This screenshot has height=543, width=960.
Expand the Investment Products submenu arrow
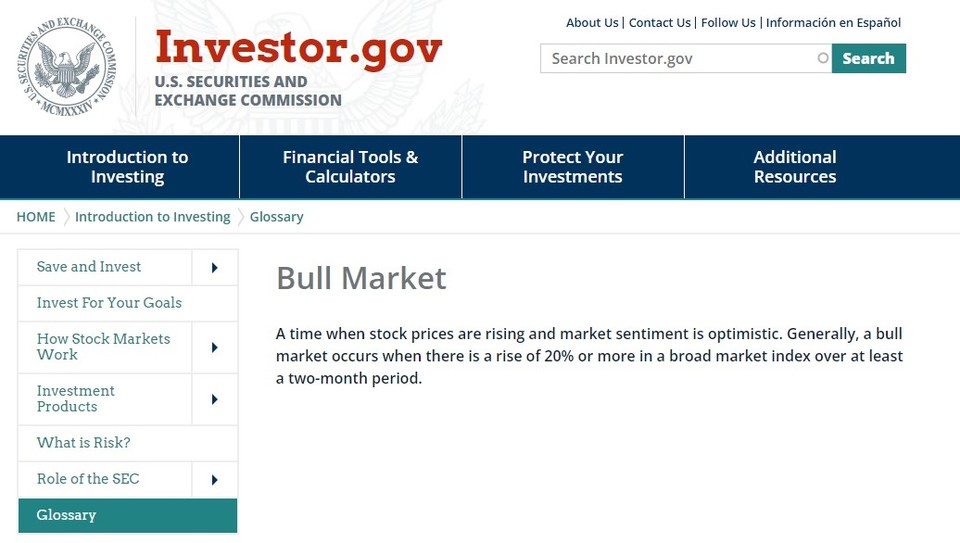215,399
